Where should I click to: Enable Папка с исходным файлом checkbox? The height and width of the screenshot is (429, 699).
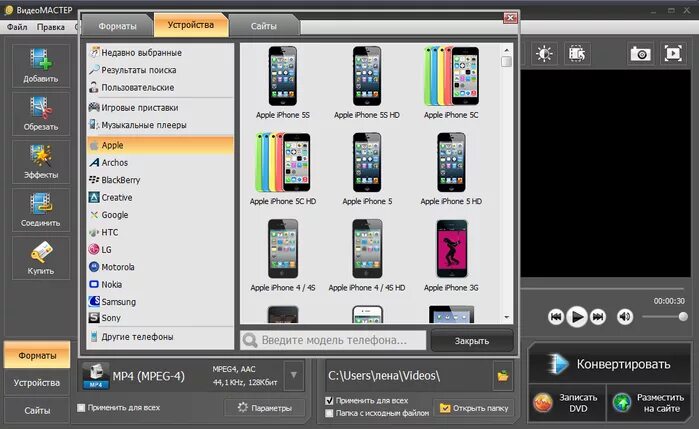pyautogui.click(x=329, y=413)
